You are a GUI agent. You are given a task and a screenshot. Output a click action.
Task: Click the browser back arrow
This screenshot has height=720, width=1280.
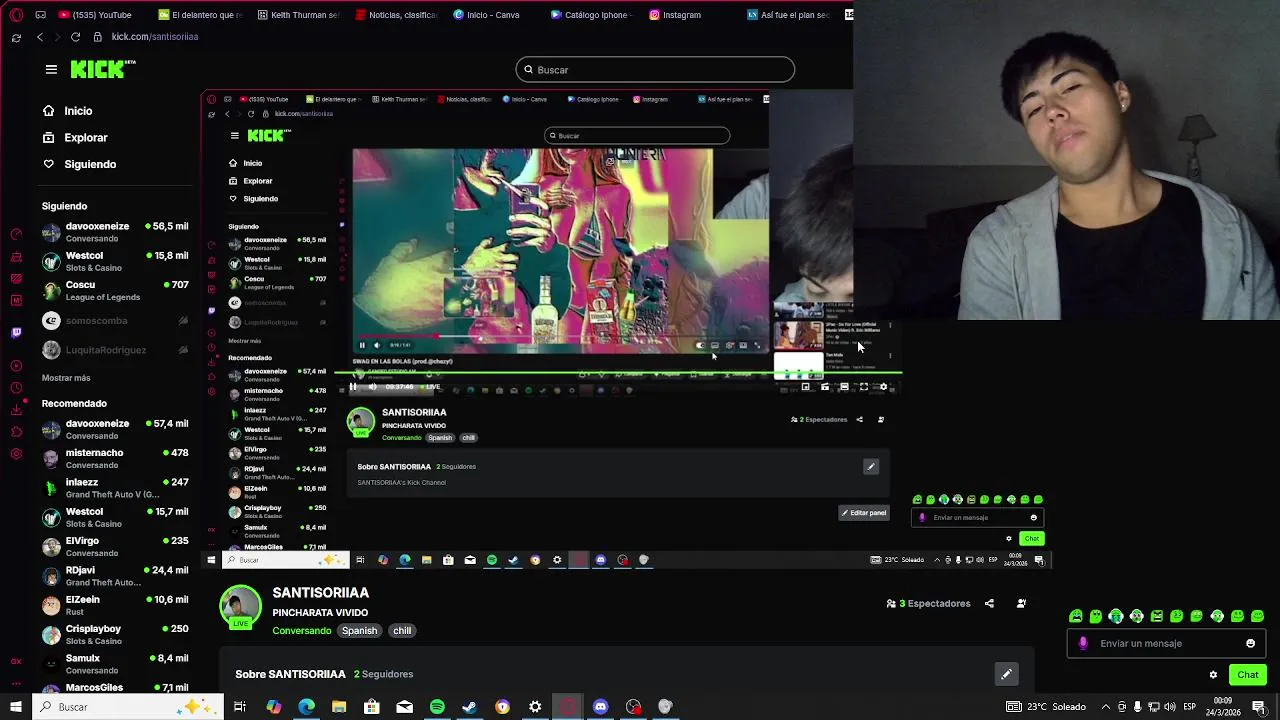[x=40, y=37]
